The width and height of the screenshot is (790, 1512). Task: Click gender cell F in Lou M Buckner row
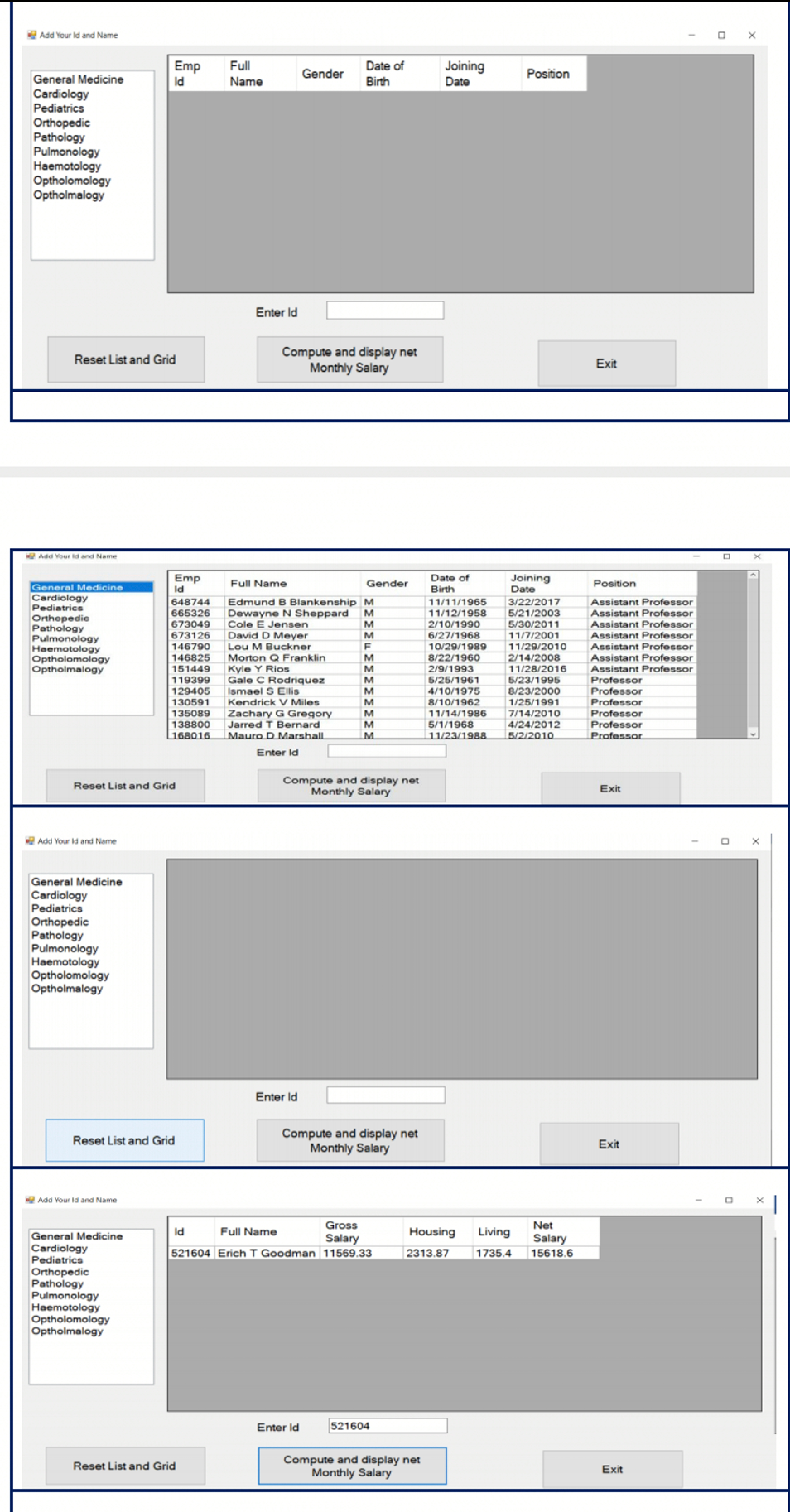click(x=393, y=647)
